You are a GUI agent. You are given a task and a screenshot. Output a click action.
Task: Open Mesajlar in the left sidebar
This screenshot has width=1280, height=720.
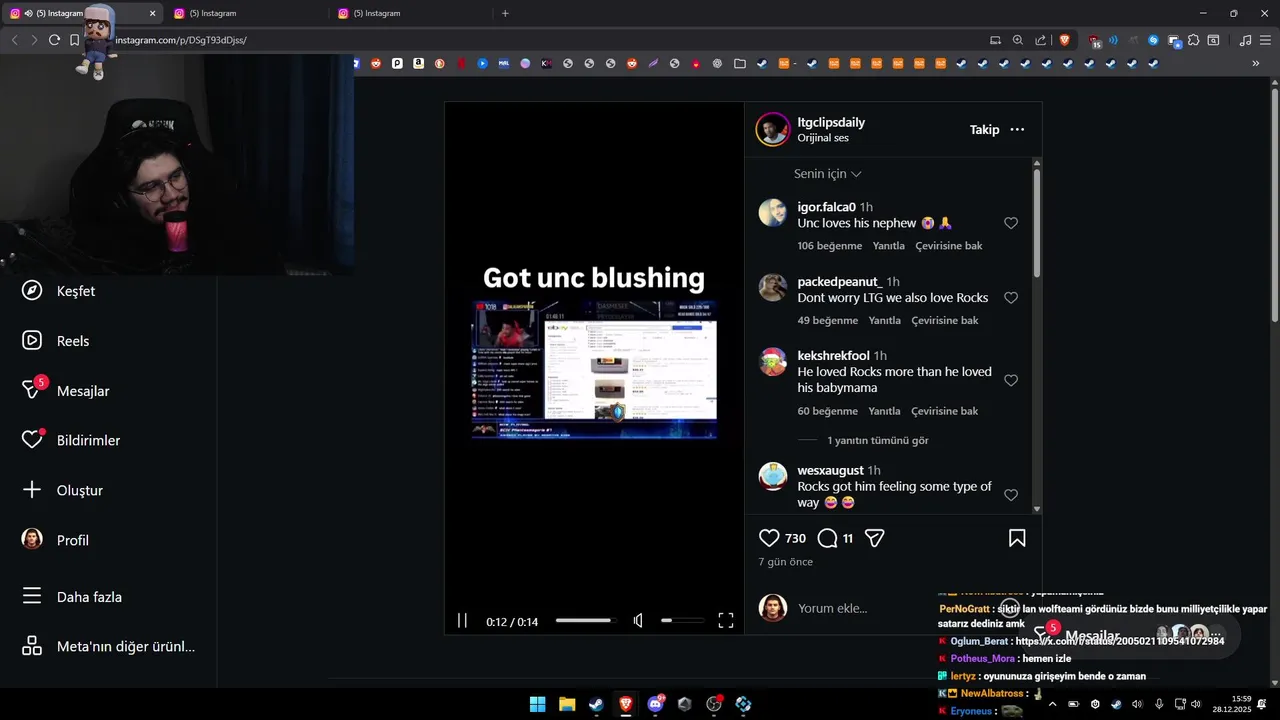pyautogui.click(x=67, y=390)
